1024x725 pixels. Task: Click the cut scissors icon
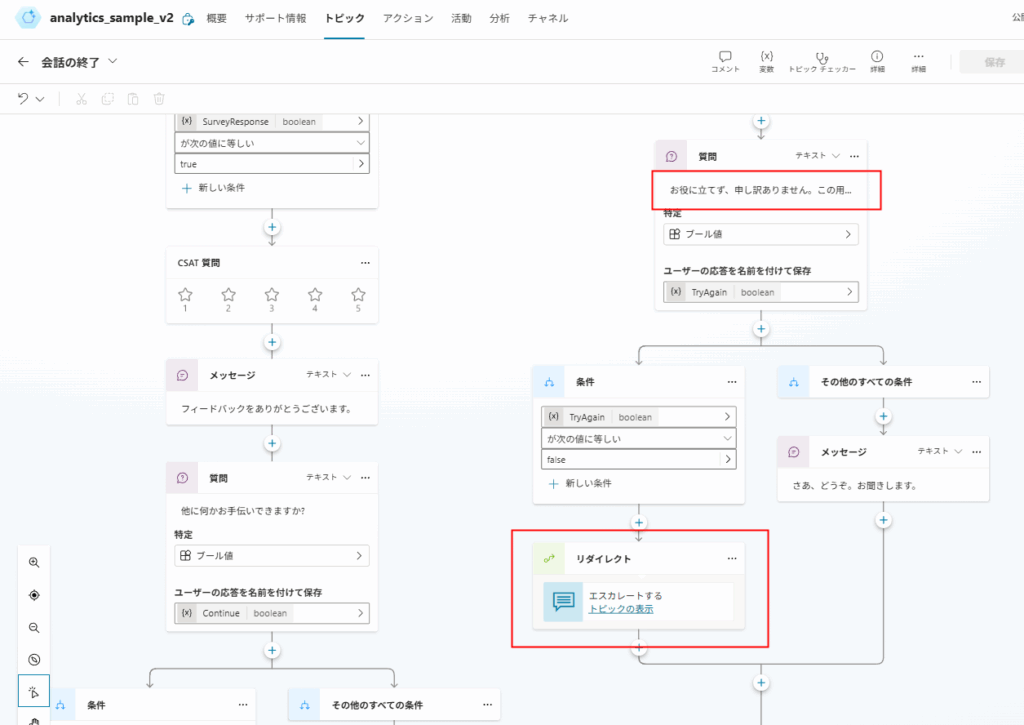click(81, 99)
